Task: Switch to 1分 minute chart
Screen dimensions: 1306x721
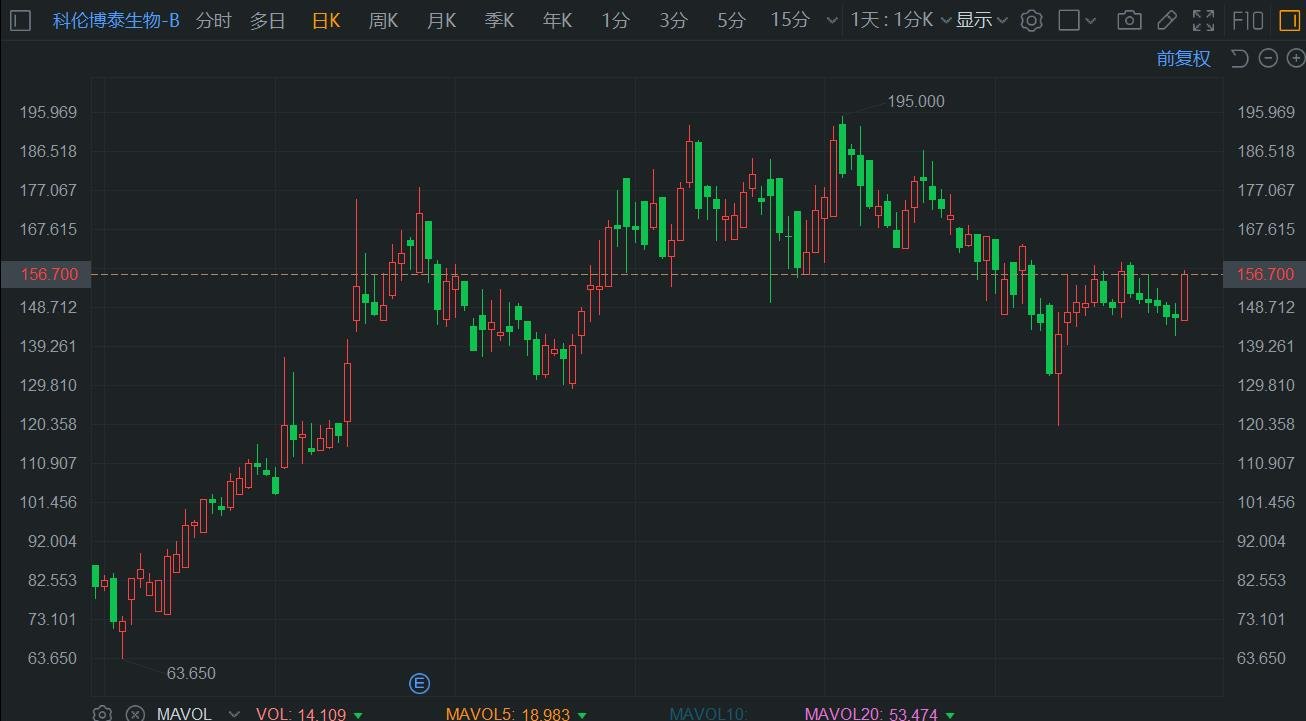Action: pos(616,20)
